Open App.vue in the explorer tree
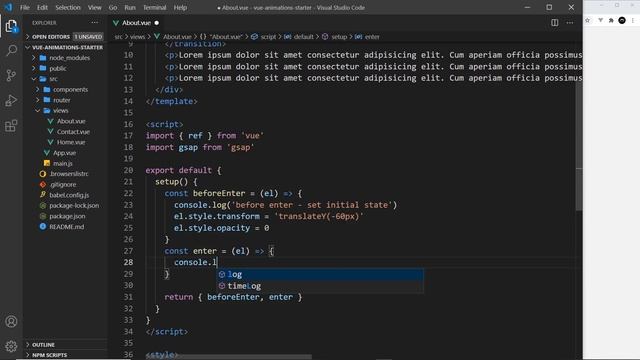This screenshot has height=360, width=640. [64, 153]
